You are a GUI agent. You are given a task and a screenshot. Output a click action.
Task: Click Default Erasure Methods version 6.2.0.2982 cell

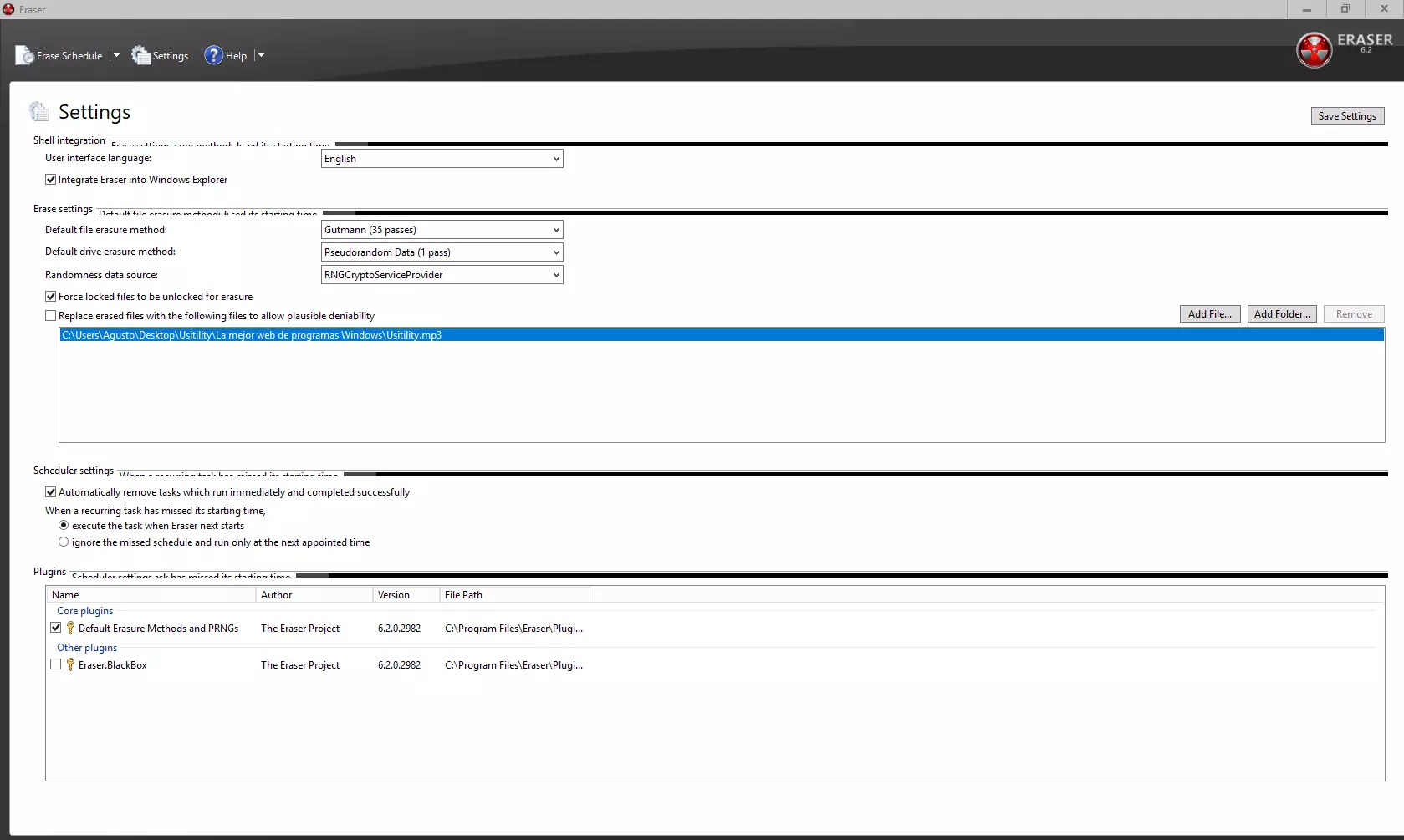(399, 629)
